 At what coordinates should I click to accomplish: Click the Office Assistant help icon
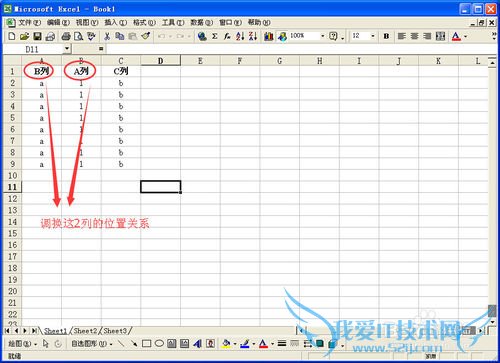(333, 36)
